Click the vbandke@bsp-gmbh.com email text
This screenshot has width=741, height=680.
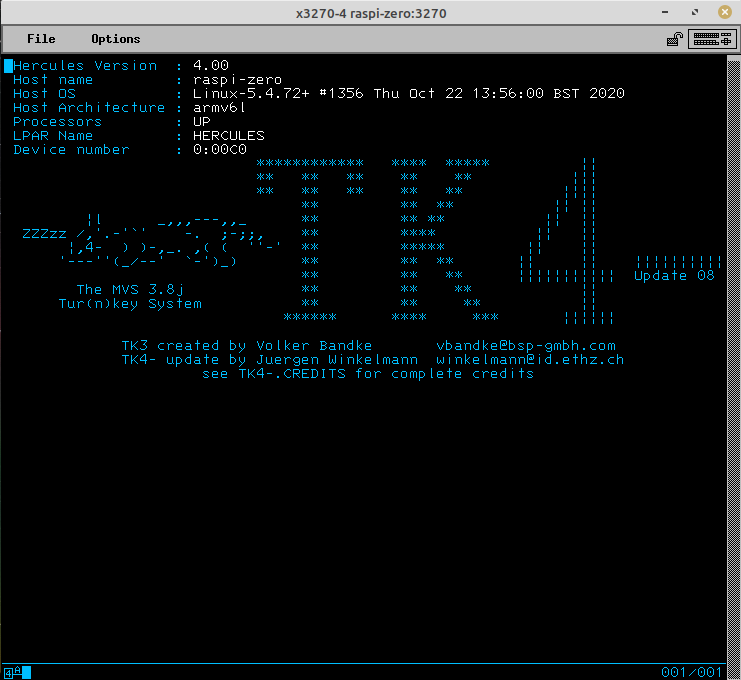[x=526, y=346]
